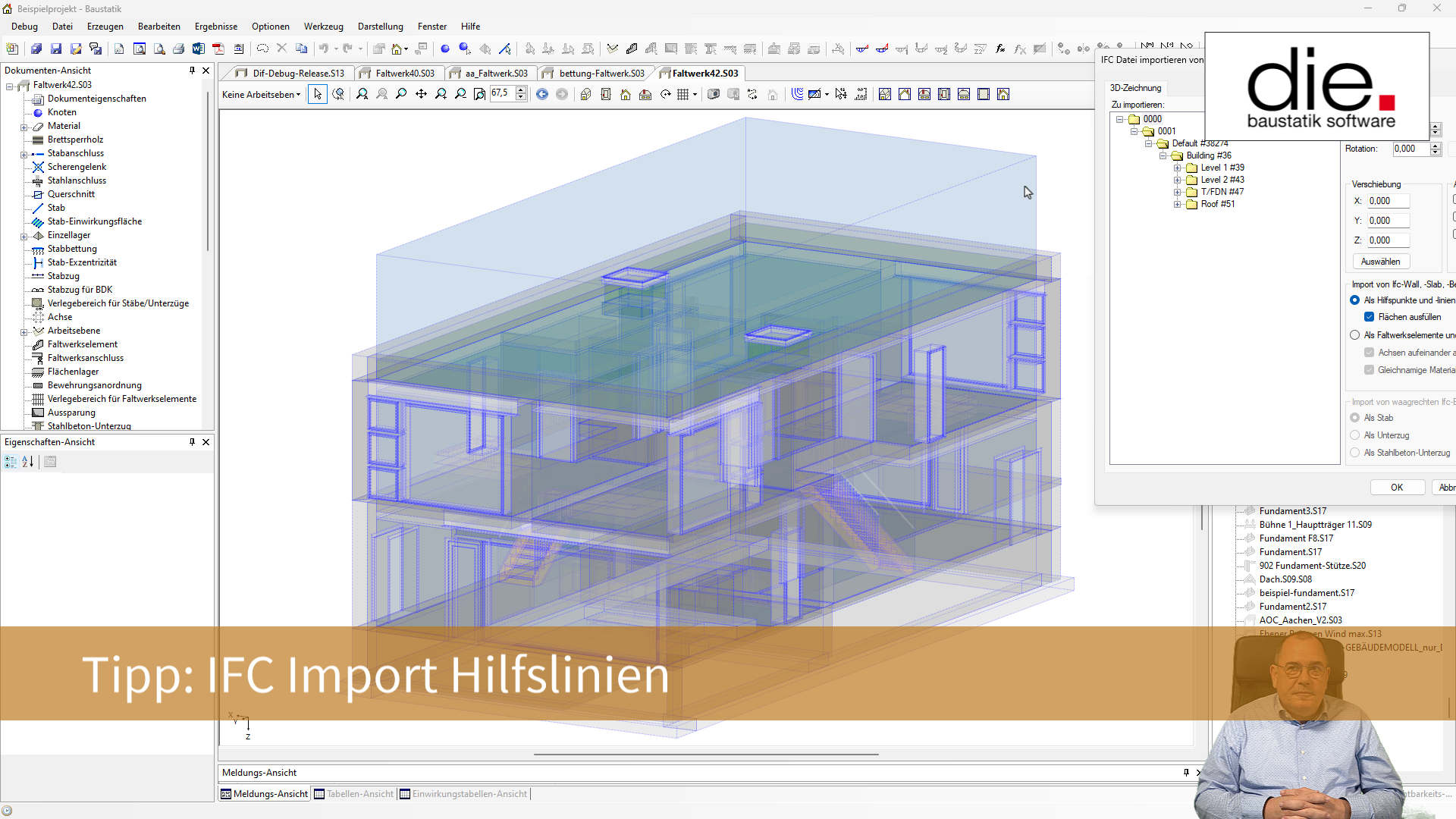Toggle 'Achsen aufeinander' checkbox
Viewport: 1456px width, 819px height.
coord(1369,353)
